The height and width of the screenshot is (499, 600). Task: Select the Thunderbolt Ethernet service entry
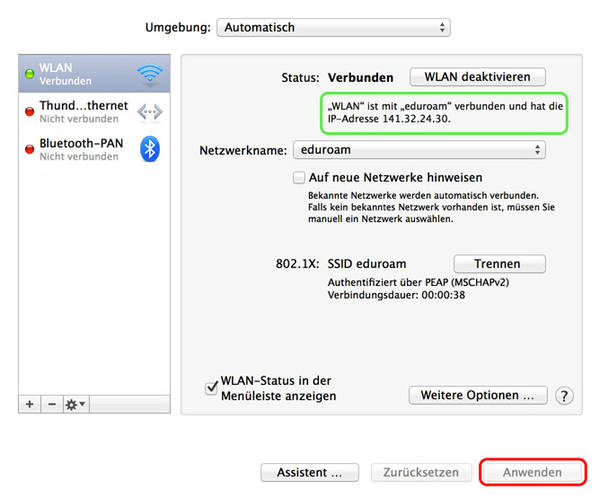[94, 111]
